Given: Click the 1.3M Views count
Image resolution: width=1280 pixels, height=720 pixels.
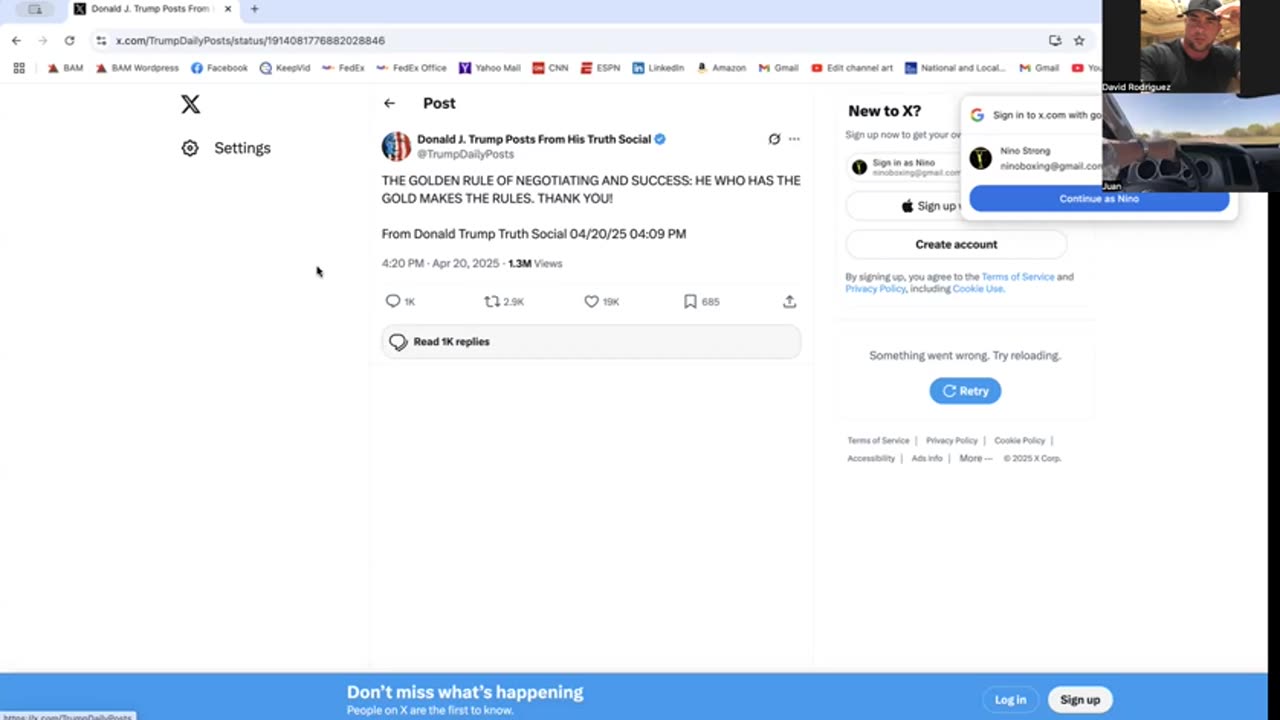Looking at the screenshot, I should (x=535, y=263).
